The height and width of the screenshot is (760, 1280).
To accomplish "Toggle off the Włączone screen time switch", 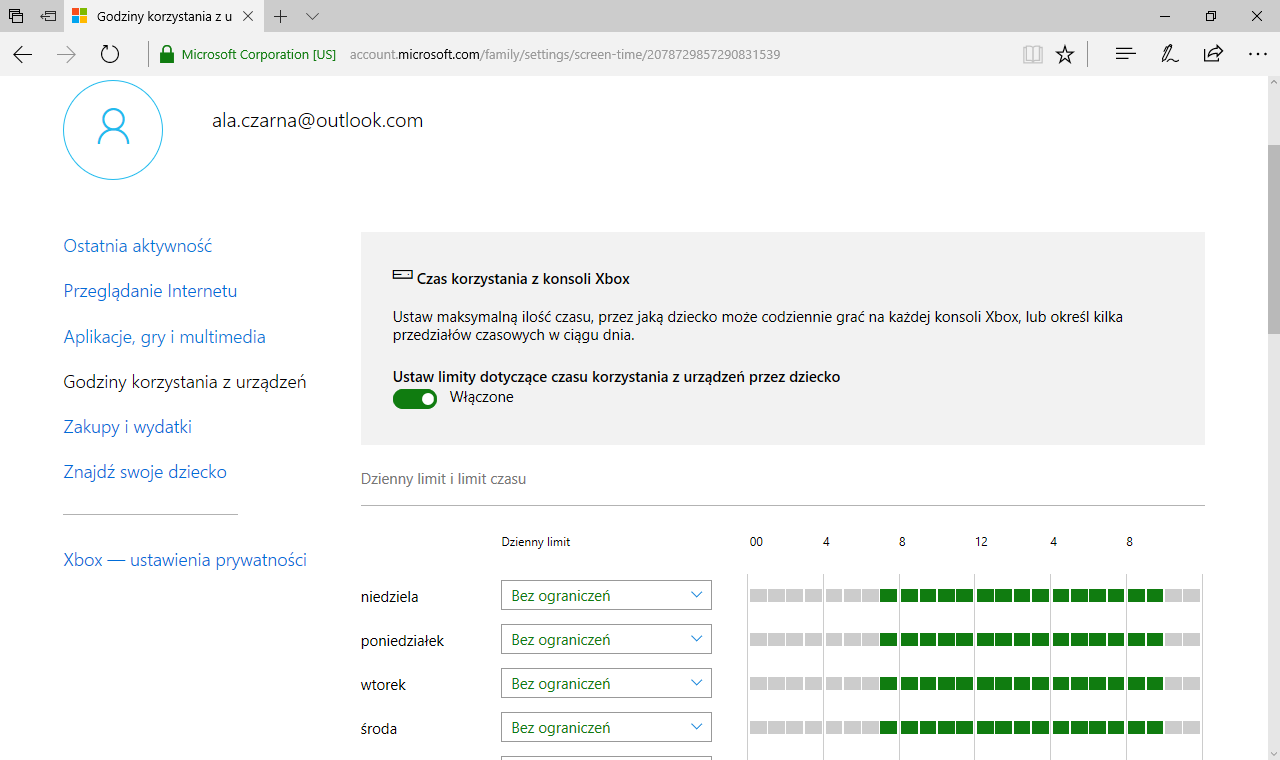I will pos(415,399).
